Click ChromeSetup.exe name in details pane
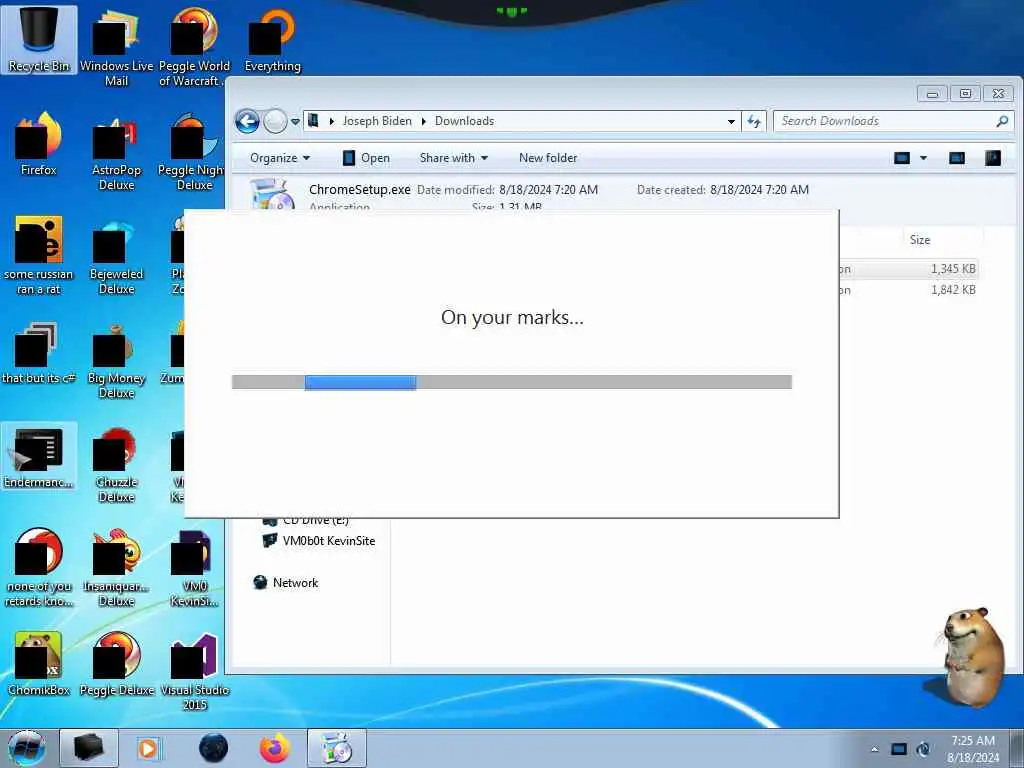This screenshot has height=768, width=1024. tap(359, 189)
